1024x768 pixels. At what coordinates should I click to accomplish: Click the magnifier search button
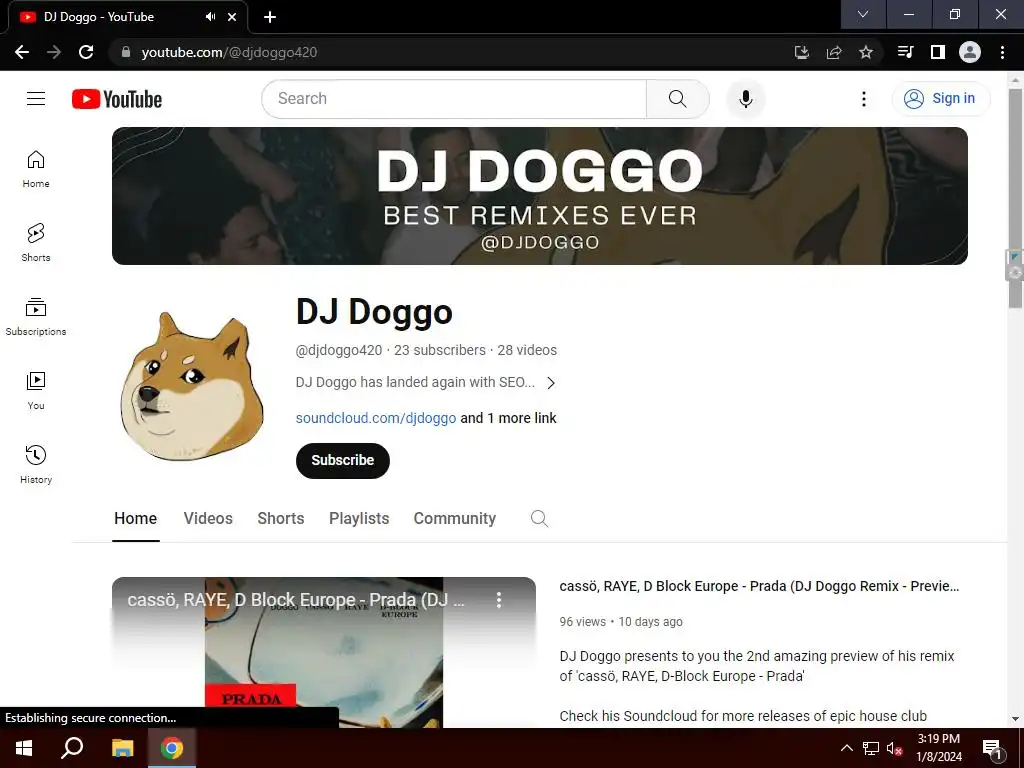coord(677,99)
